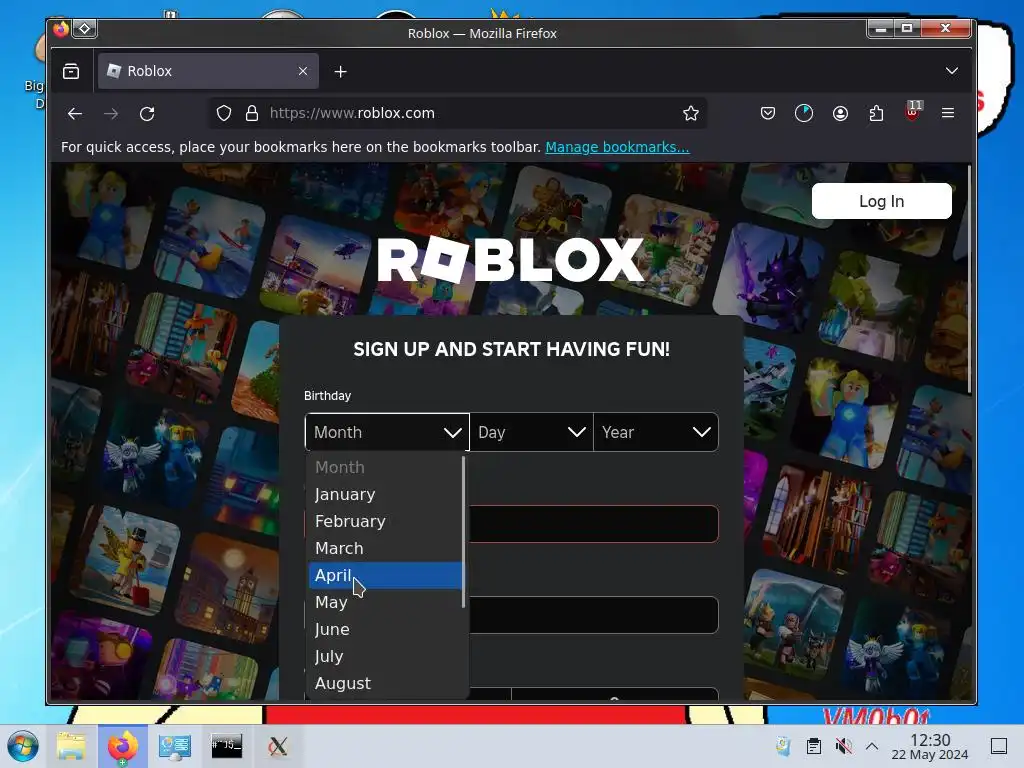Choose February from month list

coord(385,521)
